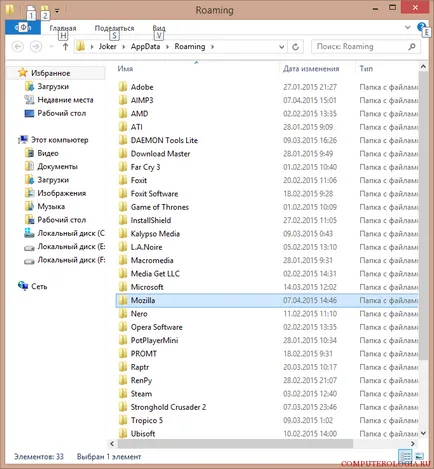Select Рабочий стол icon under Избранное
Image resolution: width=434 pixels, height=469 pixels.
(x=29, y=113)
